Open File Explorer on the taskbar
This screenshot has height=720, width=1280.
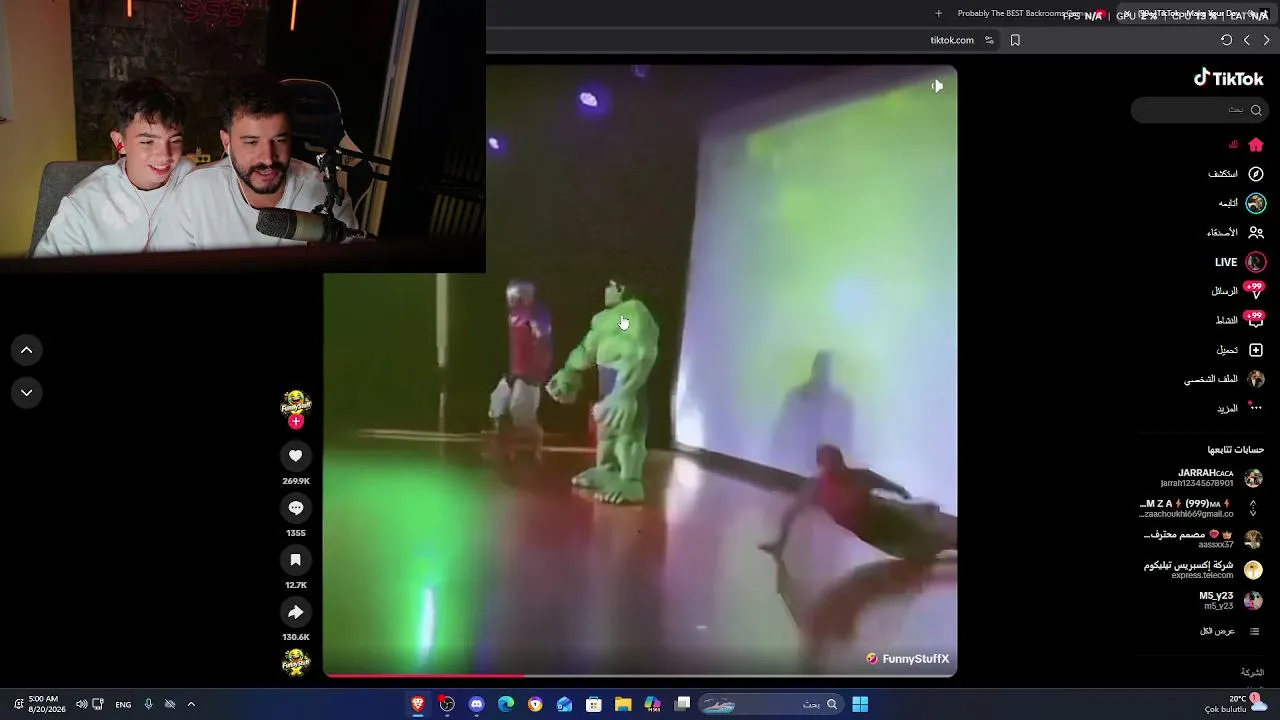[623, 704]
